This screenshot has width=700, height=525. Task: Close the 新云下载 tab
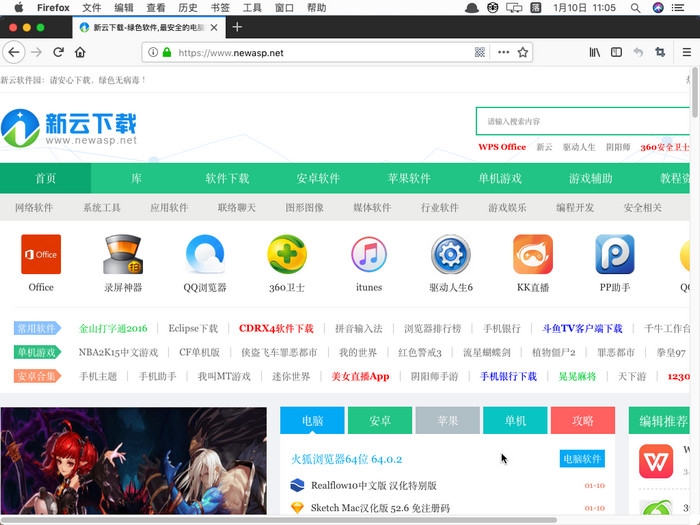[214, 28]
